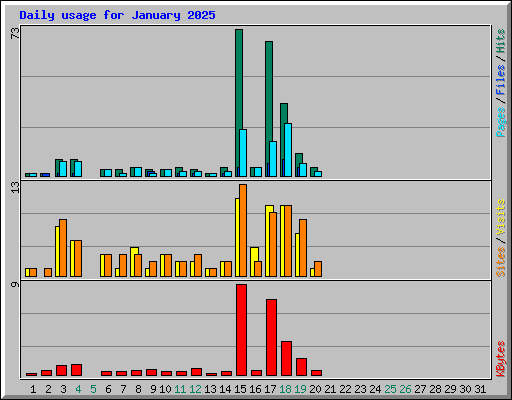Click the green 'Hits' legend label
This screenshot has height=400, width=512.
(x=500, y=41)
